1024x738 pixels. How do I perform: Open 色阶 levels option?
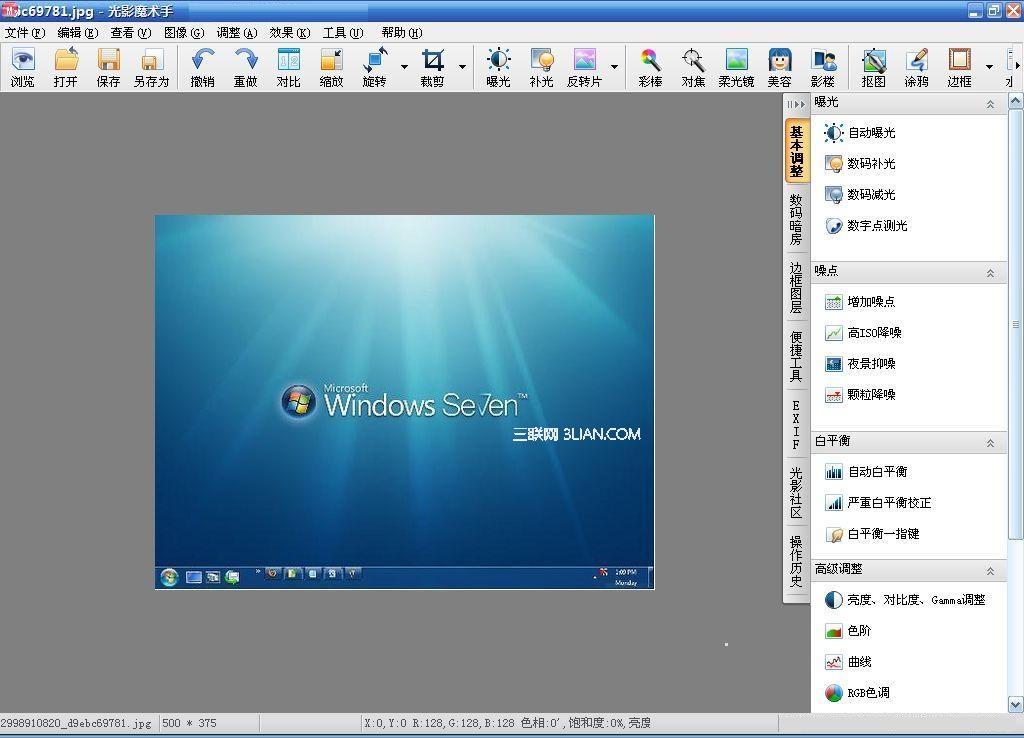coord(848,631)
